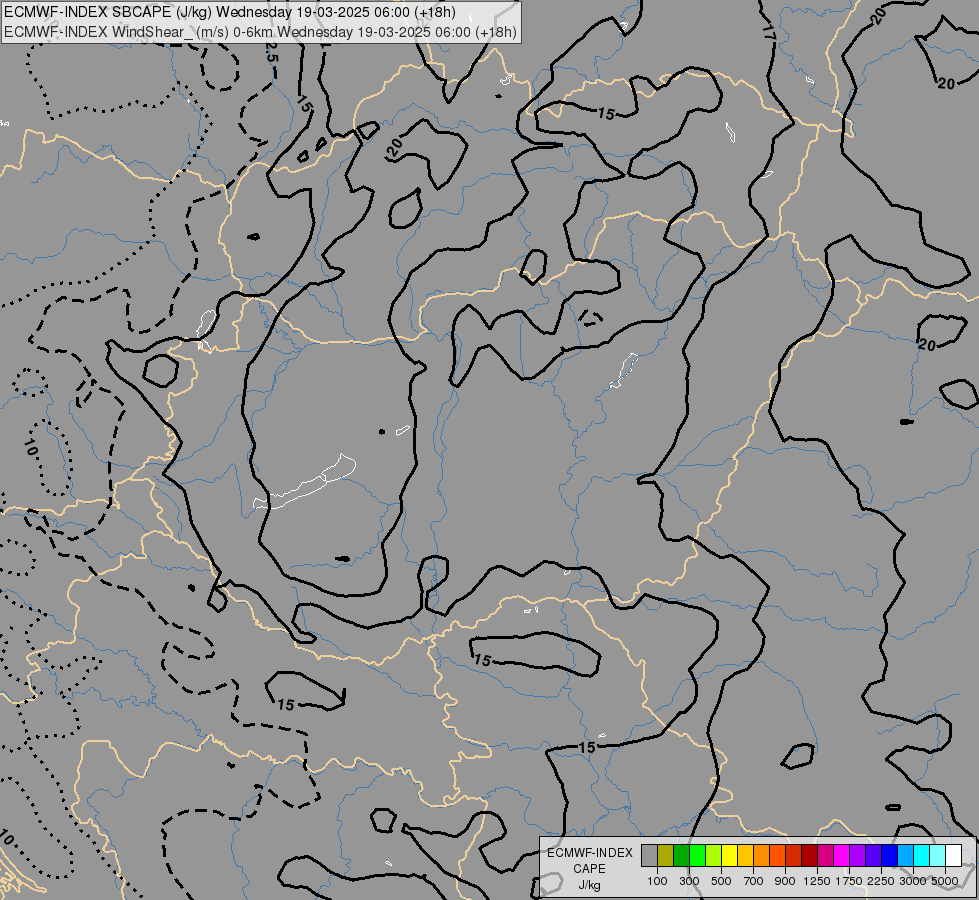The image size is (979, 900).
Task: Select the white swatch ending the legend
Action: pyautogui.click(x=953, y=856)
